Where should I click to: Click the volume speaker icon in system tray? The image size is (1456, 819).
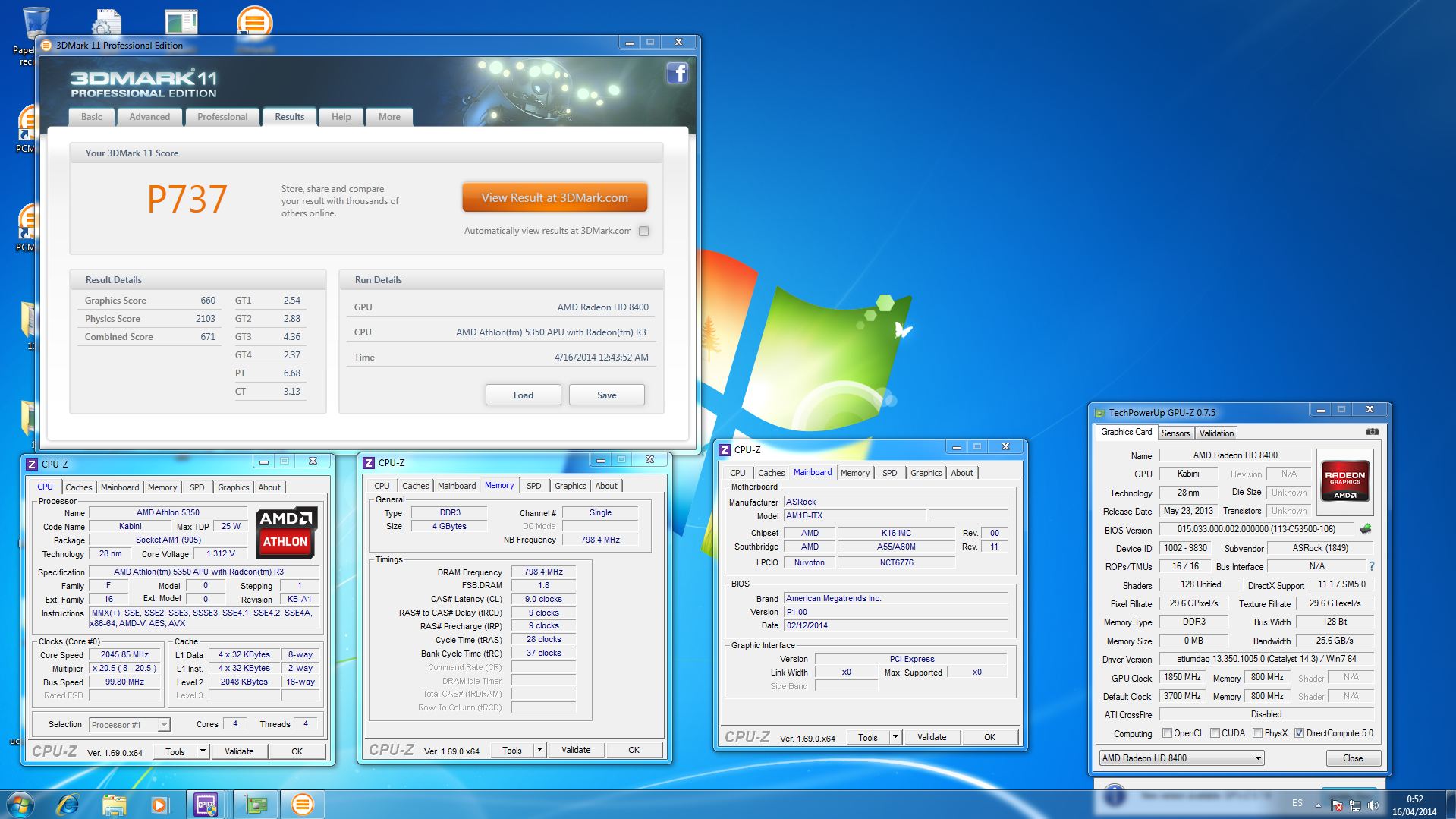click(1373, 805)
